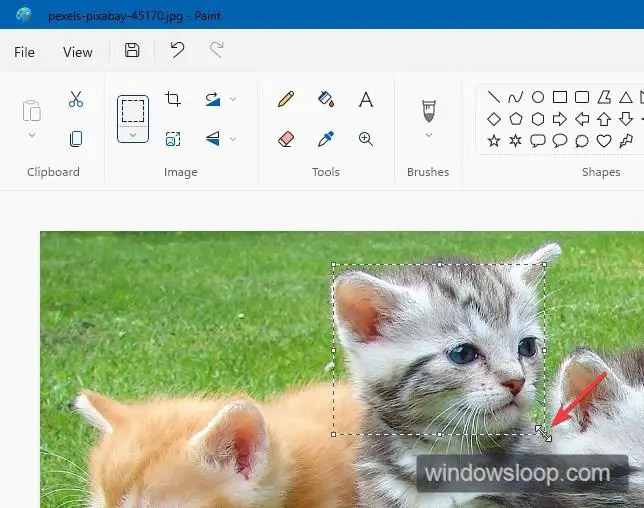
Task: Expand the Brushes dropdown chevron
Action: (x=428, y=135)
